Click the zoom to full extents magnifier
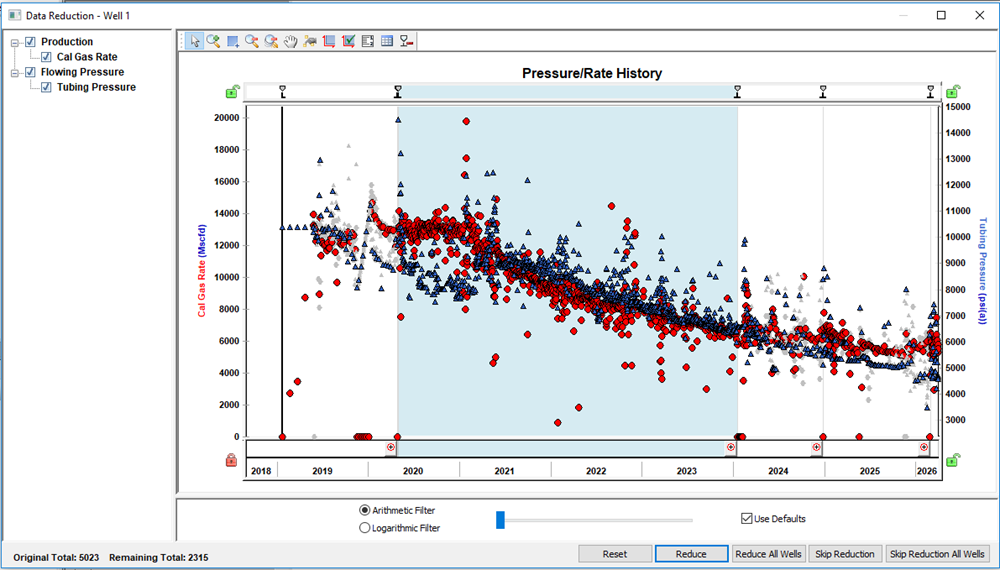The image size is (1000, 570). point(271,41)
